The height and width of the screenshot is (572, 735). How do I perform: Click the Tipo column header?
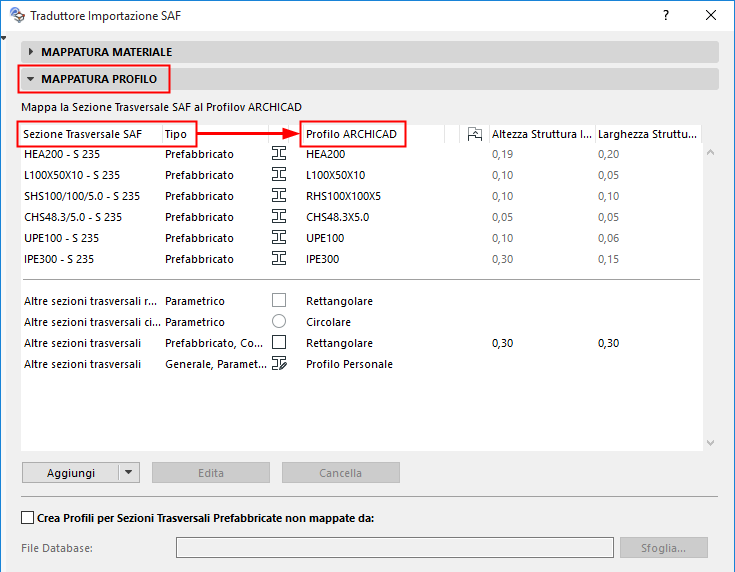[x=215, y=134]
